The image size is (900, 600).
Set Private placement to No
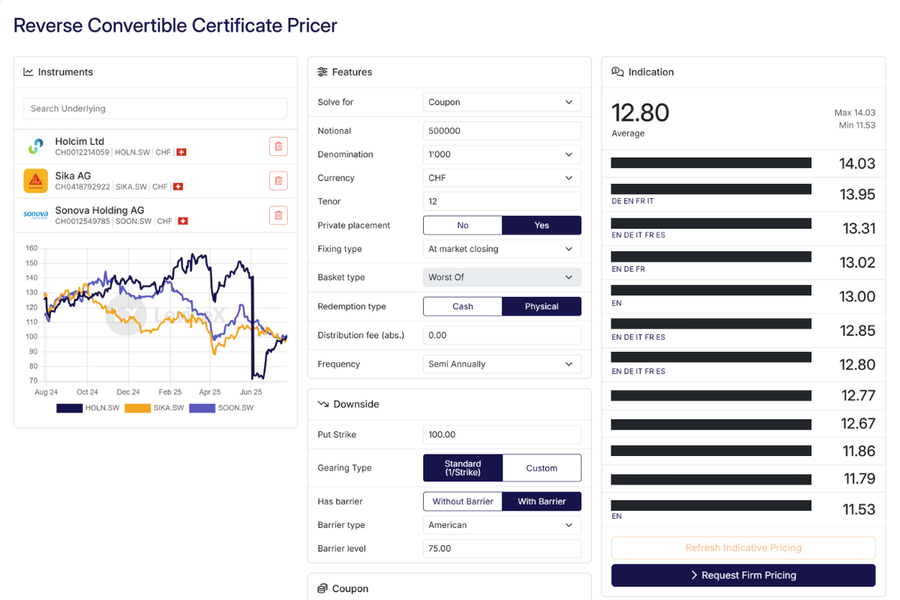pyautogui.click(x=462, y=225)
